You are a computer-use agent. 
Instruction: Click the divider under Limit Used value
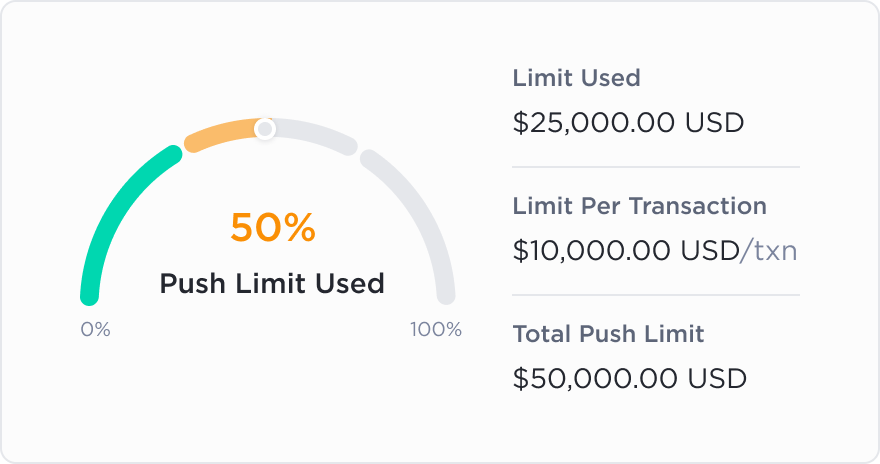coord(656,167)
